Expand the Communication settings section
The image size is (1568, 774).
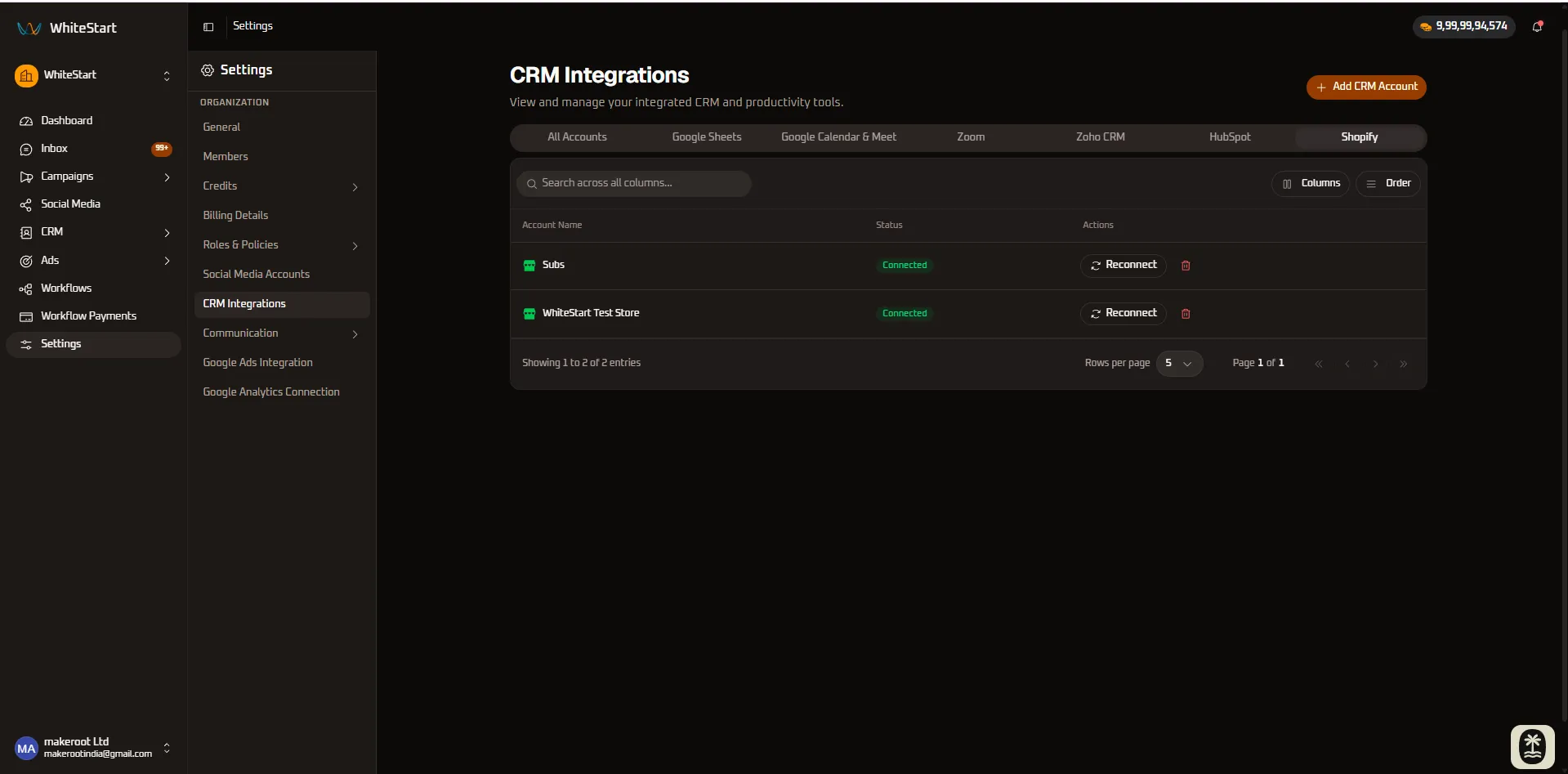pyautogui.click(x=281, y=333)
